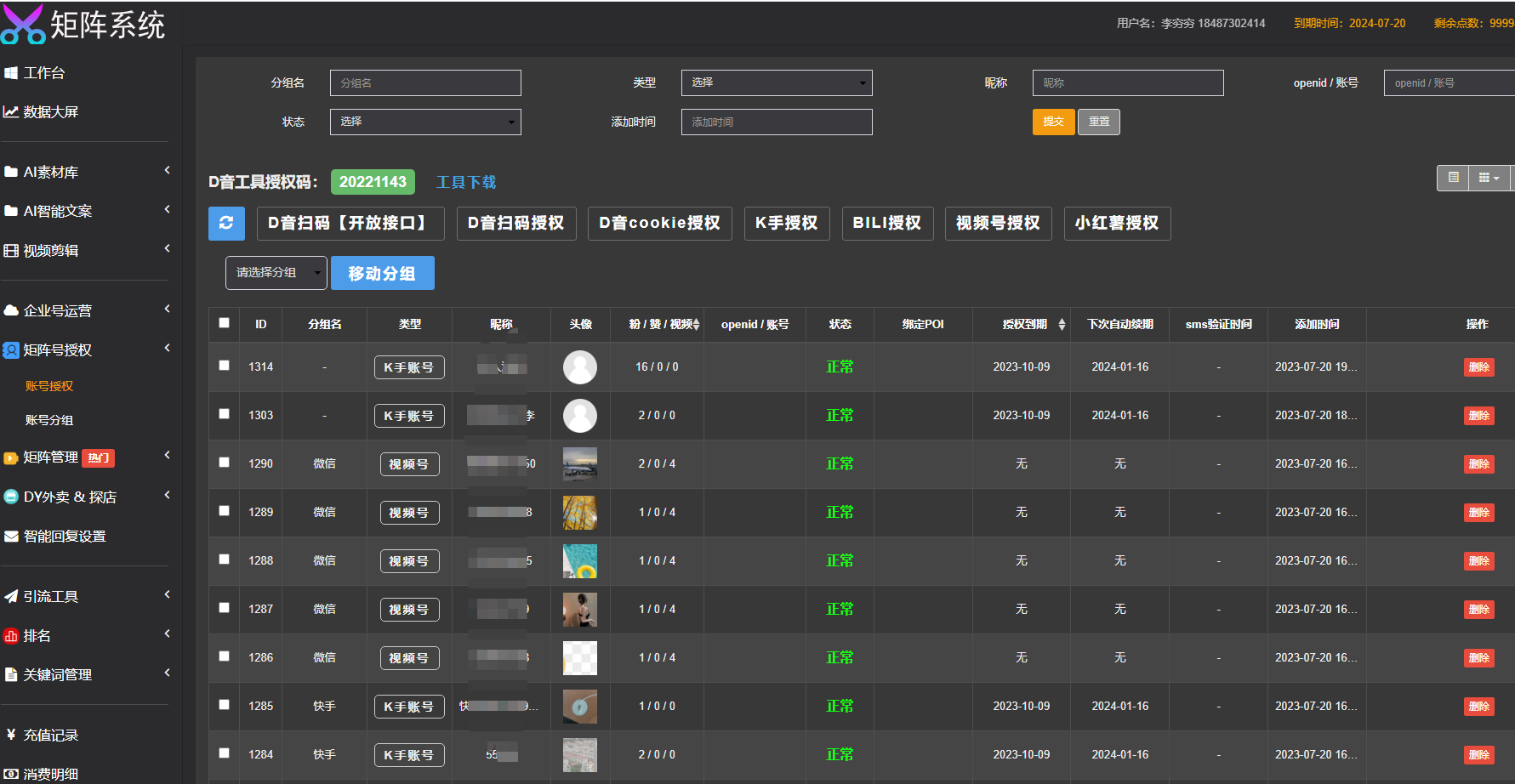Screen dimensions: 1515x784
Task: Click avatar thumbnail of row 1290
Action: 580,464
